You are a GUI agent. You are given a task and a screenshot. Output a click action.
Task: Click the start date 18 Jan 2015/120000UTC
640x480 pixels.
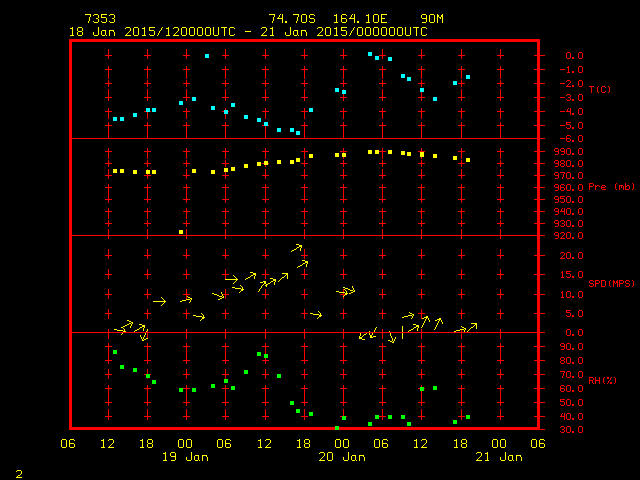click(x=152, y=31)
